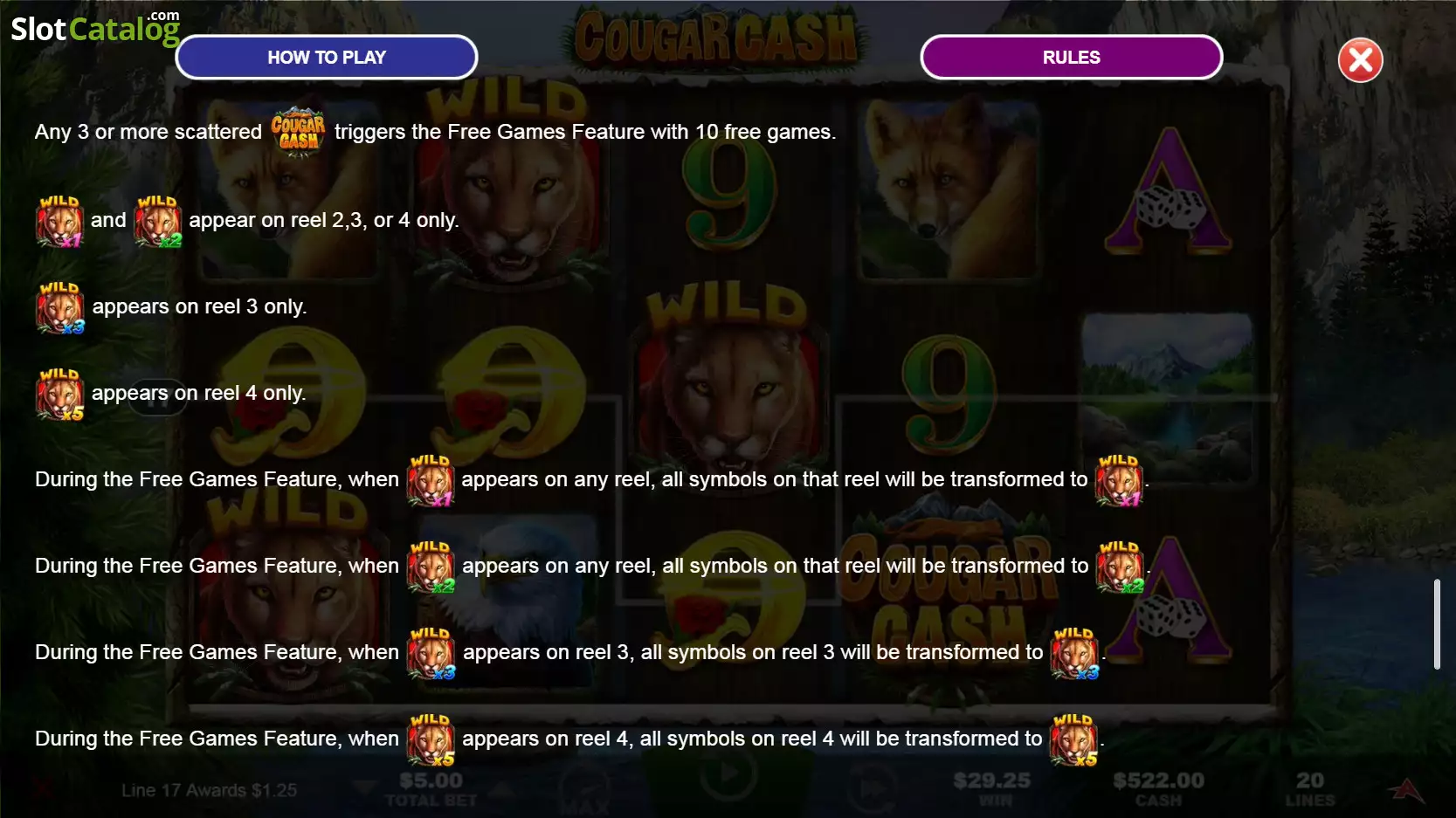
Task: Open the HOW TO PLAY tab
Action: 327,58
